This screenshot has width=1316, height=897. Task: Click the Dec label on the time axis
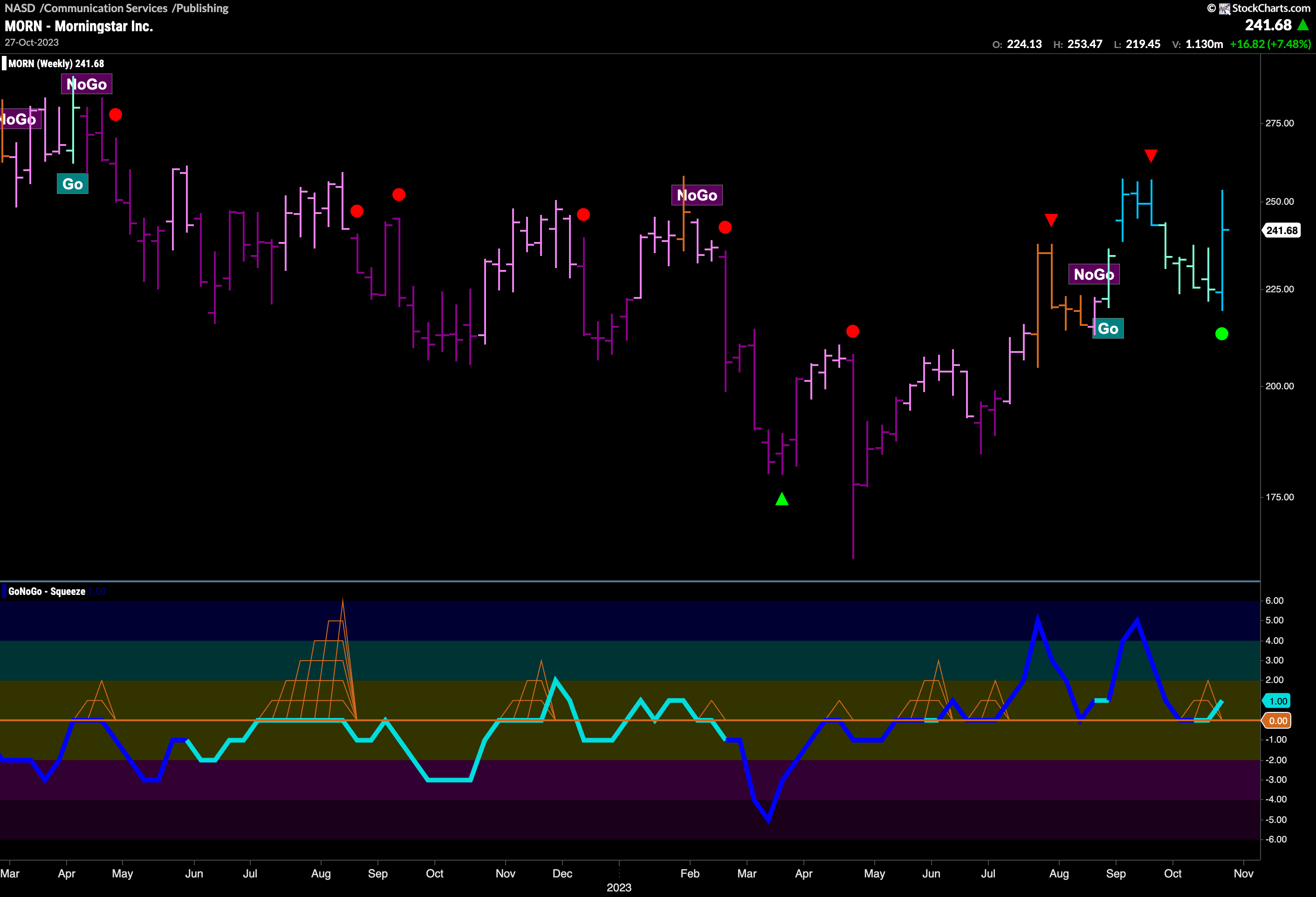pos(562,873)
